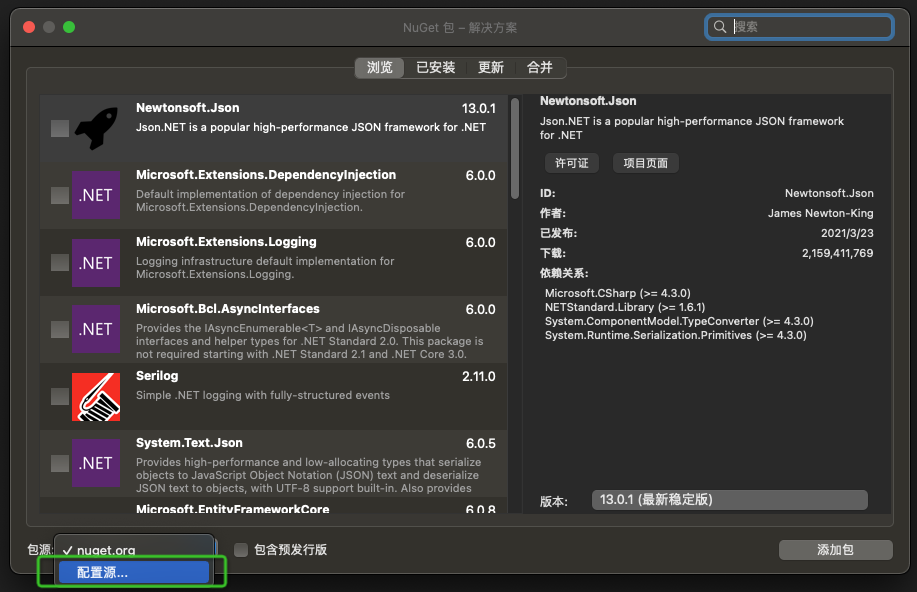Click the 许可证 button
917x592 pixels.
click(571, 163)
